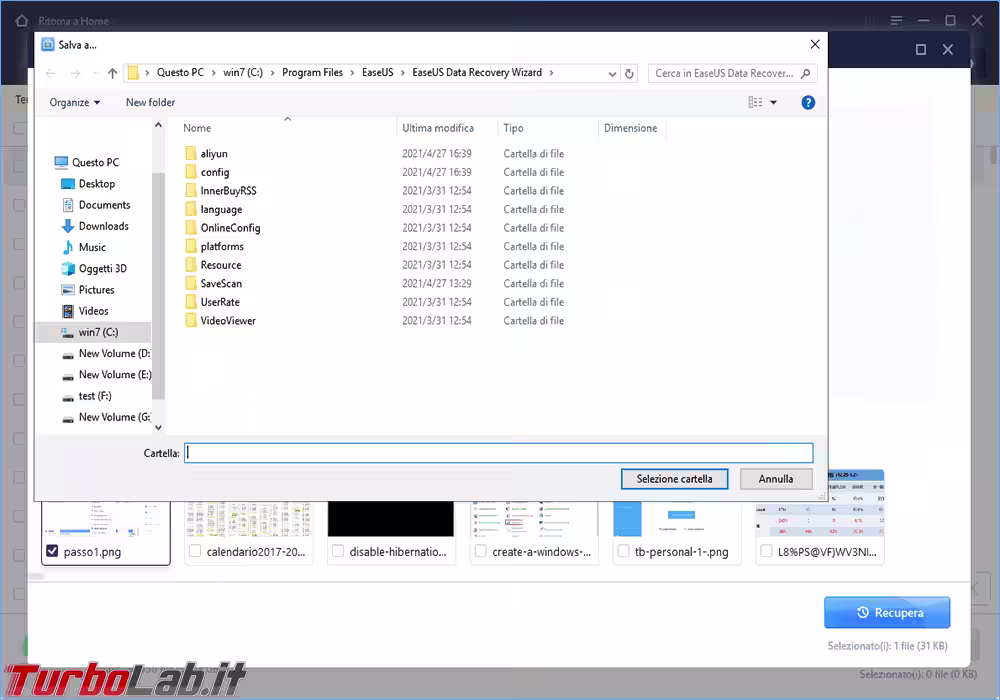The height and width of the screenshot is (700, 1000).
Task: Check the tb-personal-1-.png checkbox
Action: pos(624,551)
